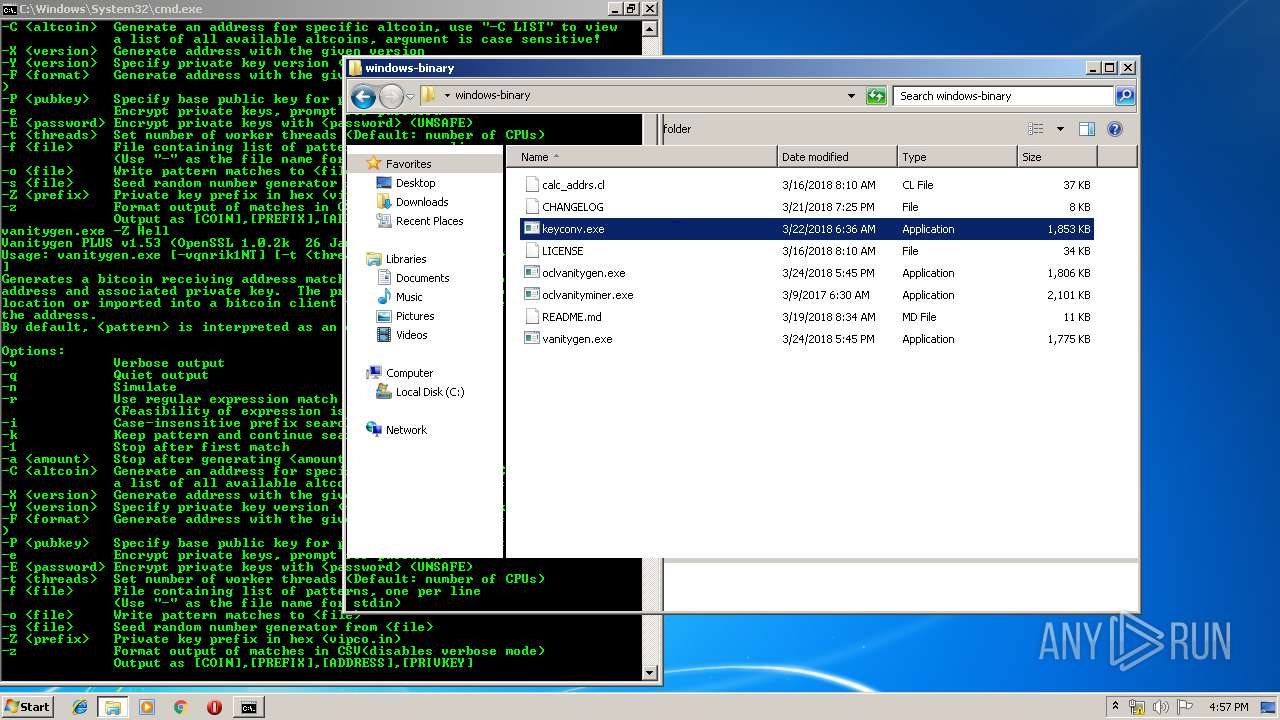1280x720 pixels.
Task: Launch Internet Explorer from taskbar
Action: pos(81,707)
